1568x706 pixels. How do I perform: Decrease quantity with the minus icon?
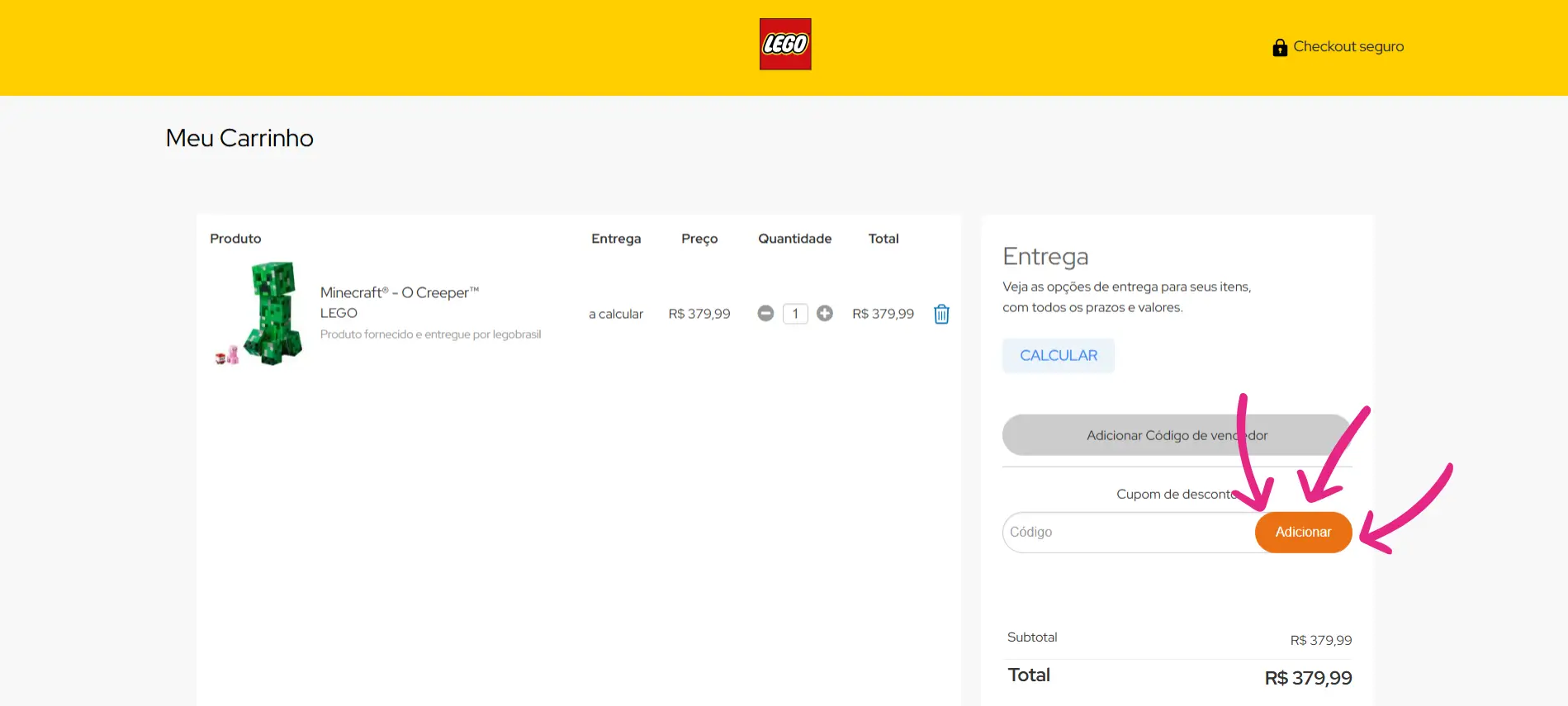pyautogui.click(x=765, y=314)
